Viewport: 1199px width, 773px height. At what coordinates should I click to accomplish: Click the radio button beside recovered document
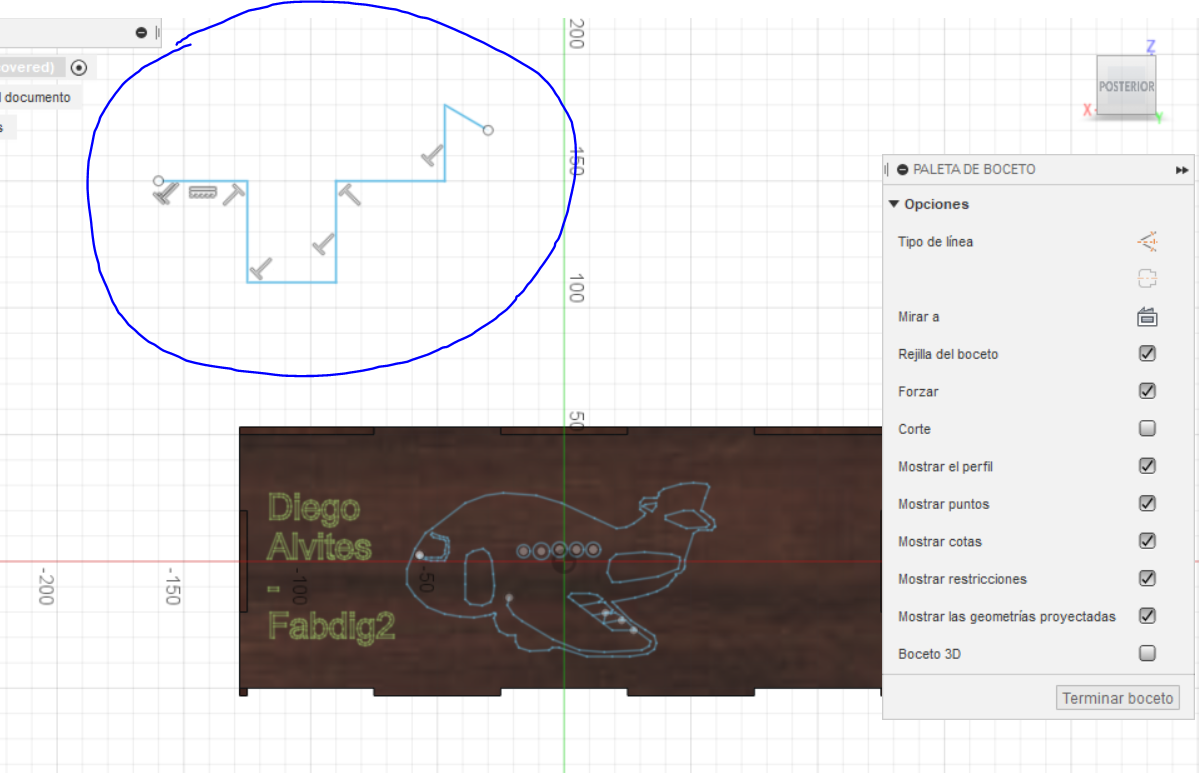(79, 67)
